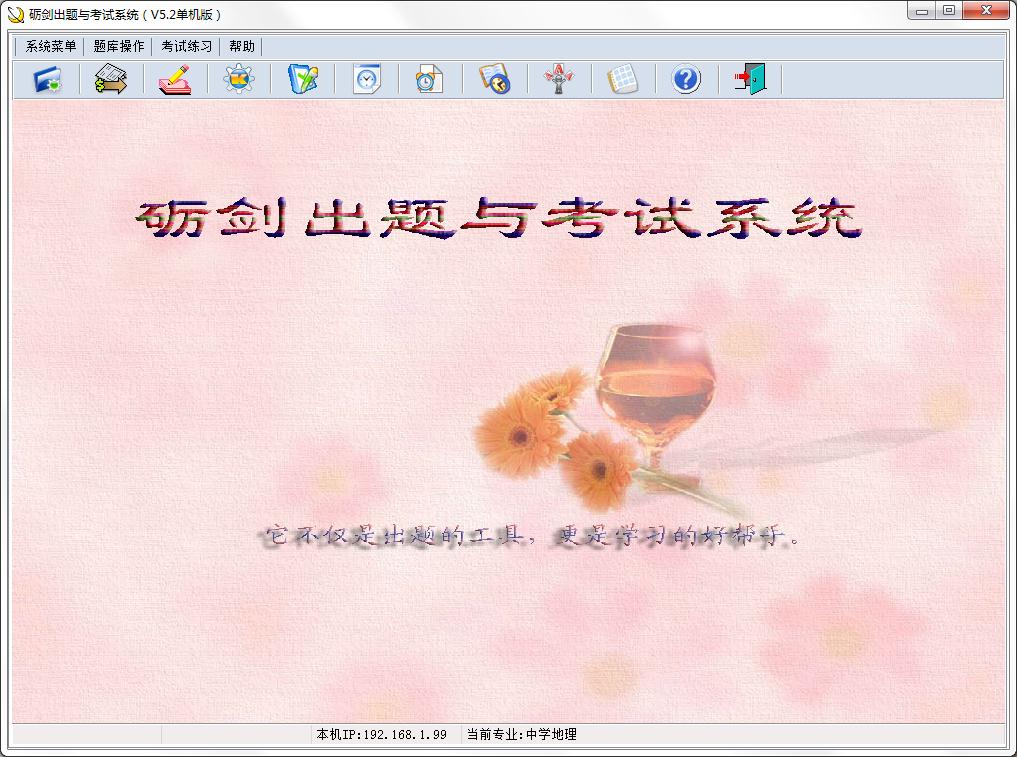Click the documents with arrow toolbar icon

coord(111,80)
